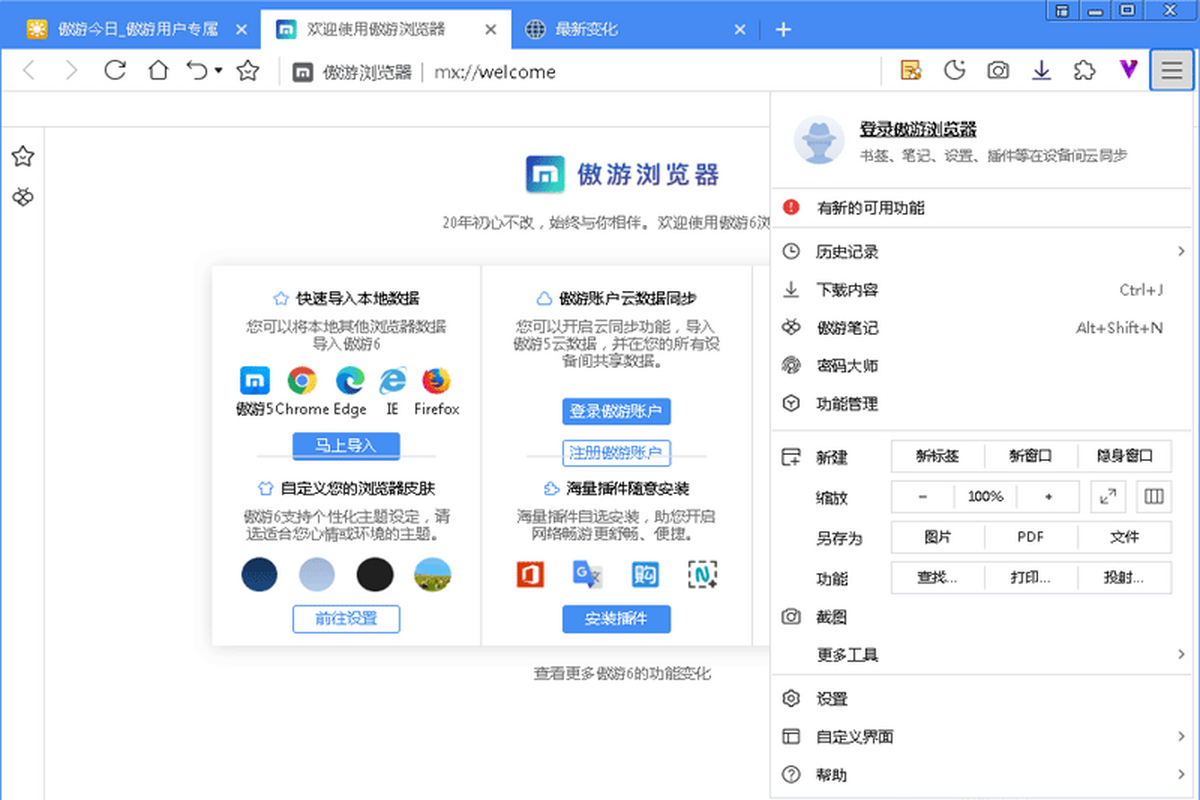
Task: Select Edge import icon
Action: 349,381
